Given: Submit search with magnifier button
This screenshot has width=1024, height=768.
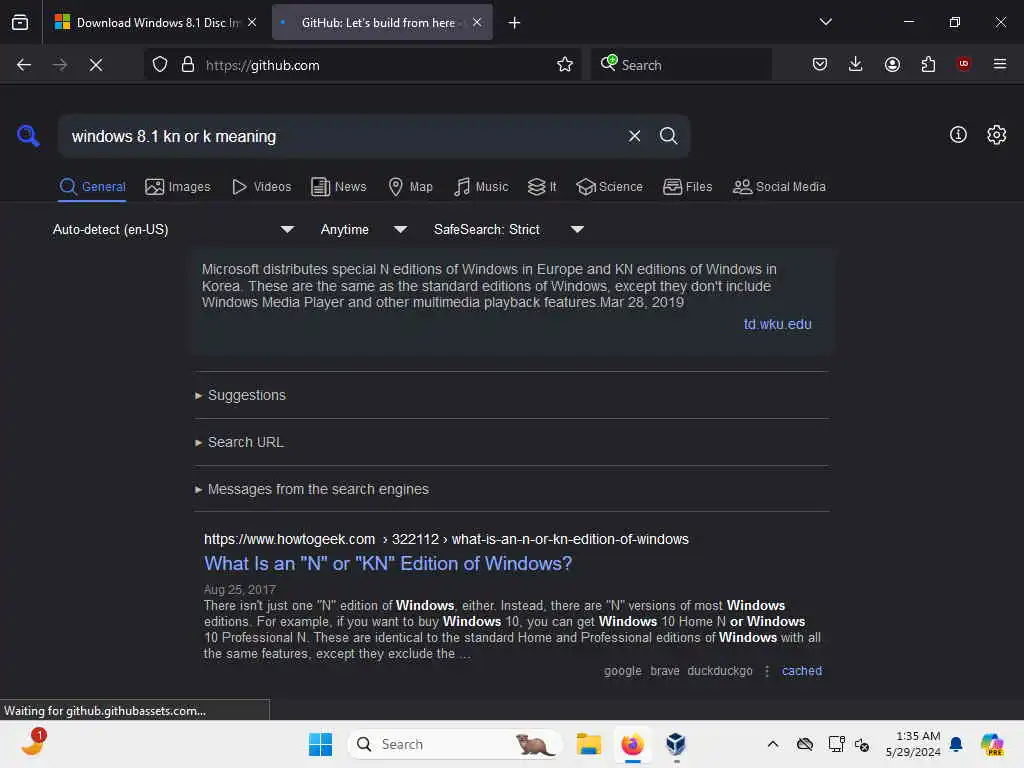Looking at the screenshot, I should coord(668,136).
